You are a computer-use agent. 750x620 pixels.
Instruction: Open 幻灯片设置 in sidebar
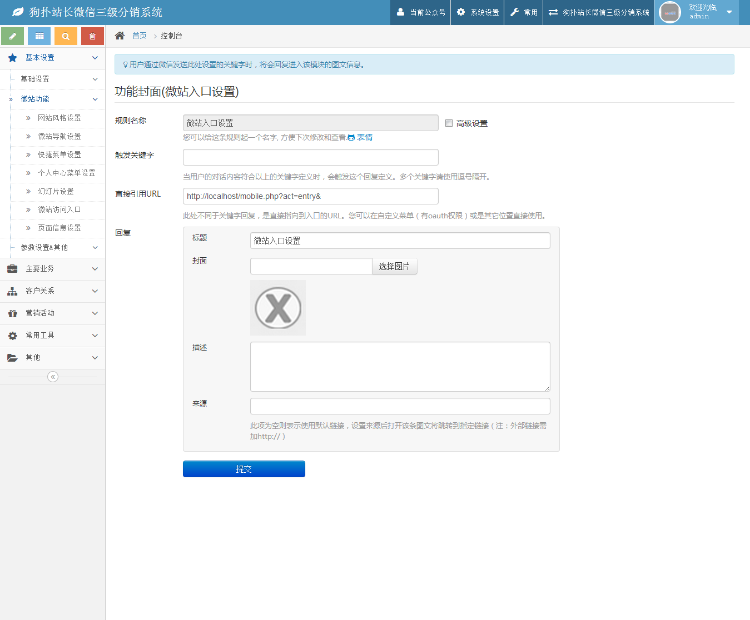(55, 191)
